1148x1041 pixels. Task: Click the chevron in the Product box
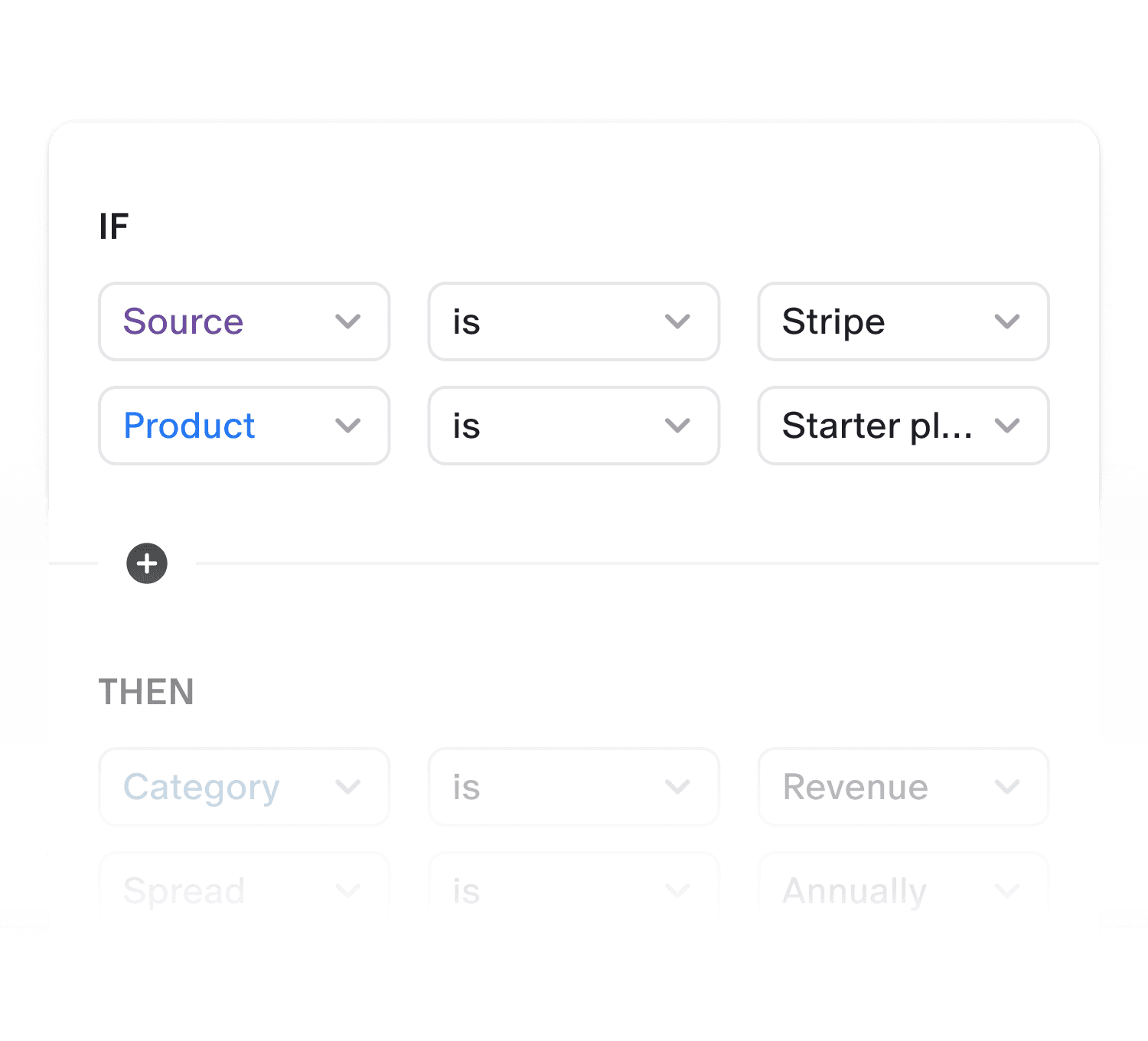tap(348, 426)
